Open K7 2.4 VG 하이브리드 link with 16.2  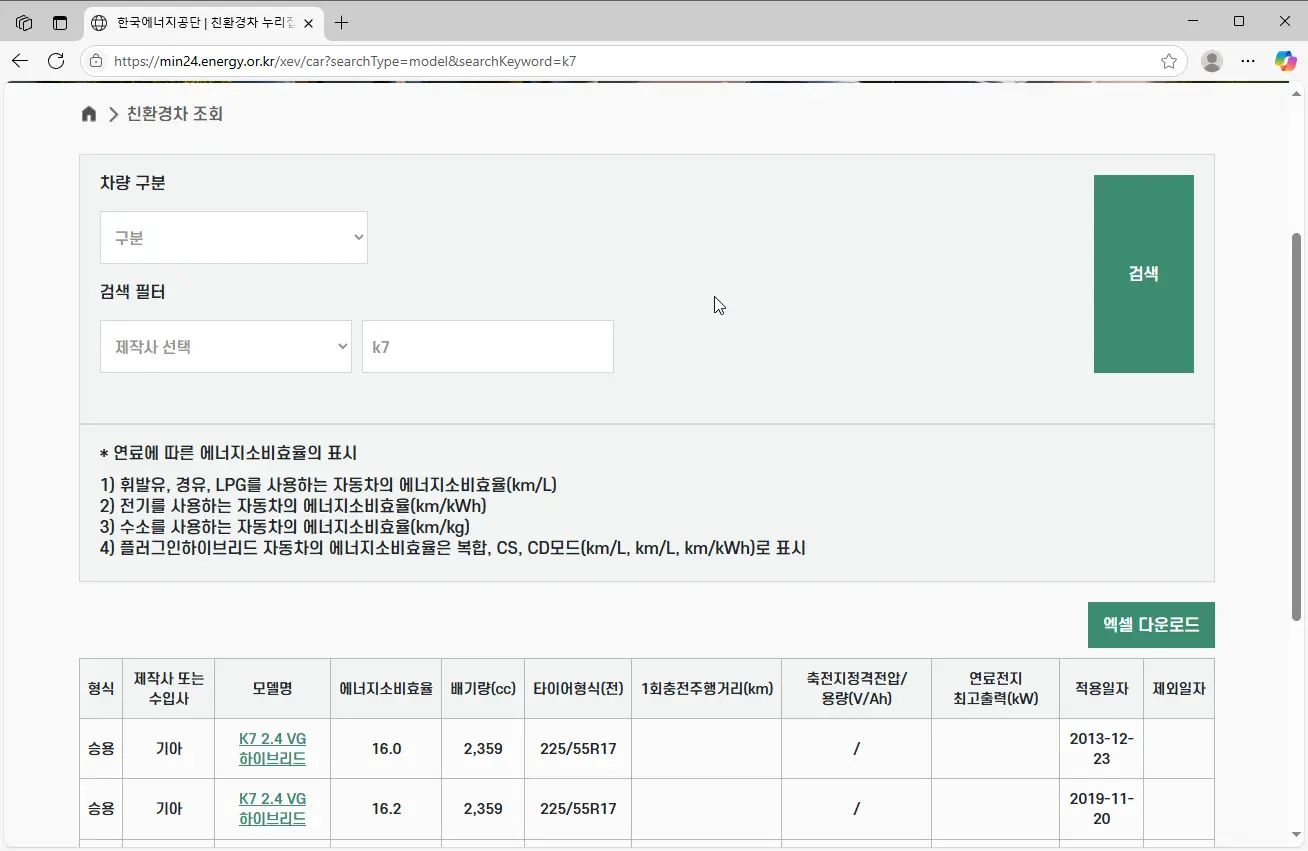[273, 809]
